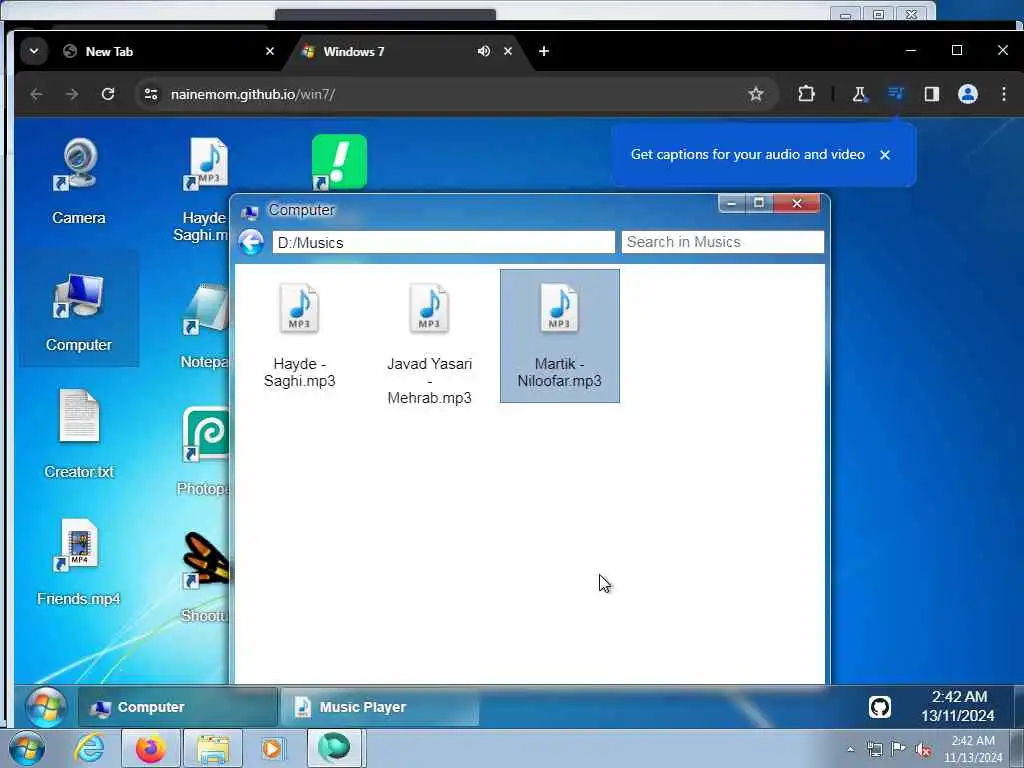
Task: Maximize the emulated Computer window
Action: click(759, 203)
